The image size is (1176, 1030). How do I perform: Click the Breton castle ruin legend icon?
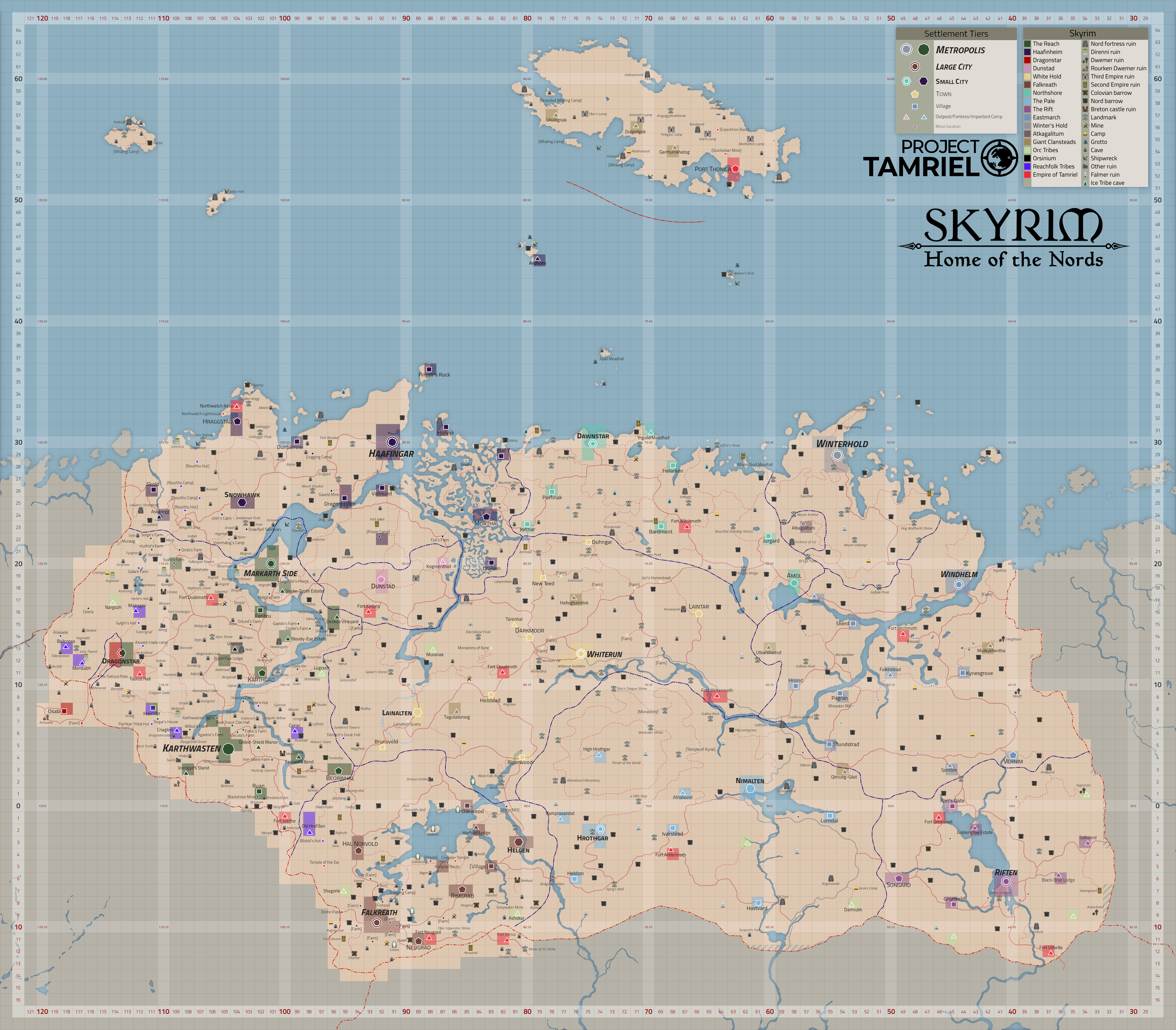click(x=1085, y=109)
